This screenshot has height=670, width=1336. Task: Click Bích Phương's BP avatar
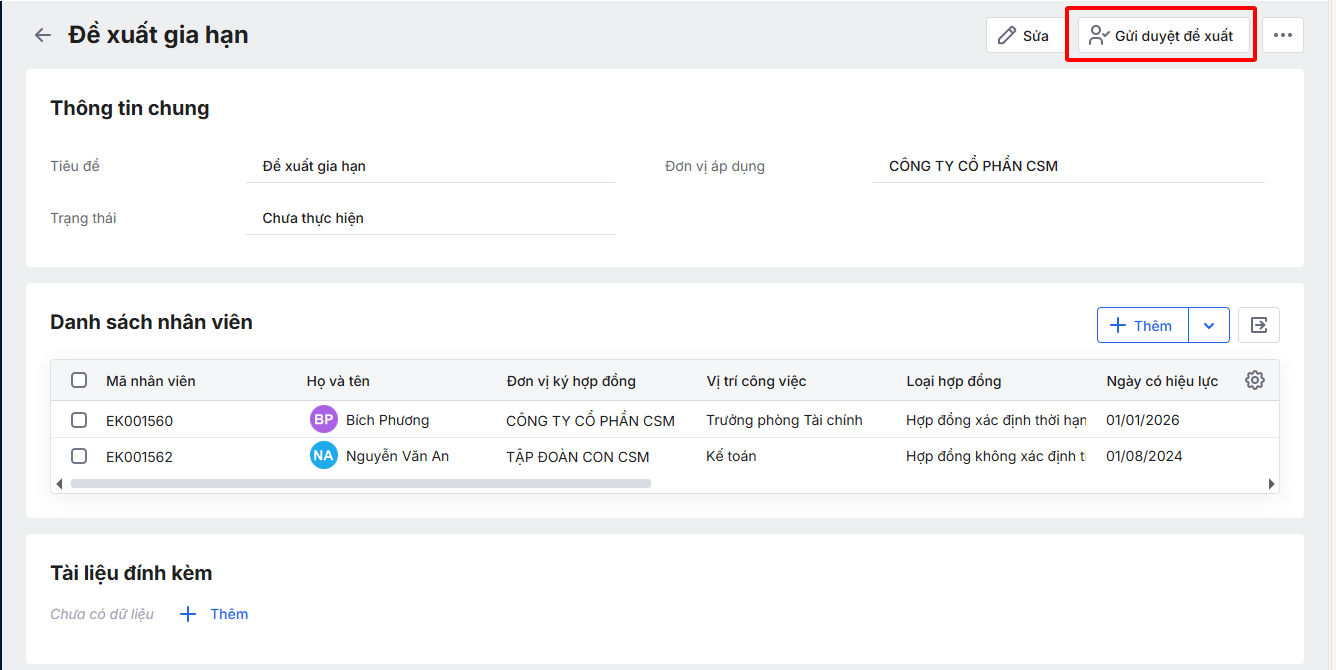click(x=323, y=420)
